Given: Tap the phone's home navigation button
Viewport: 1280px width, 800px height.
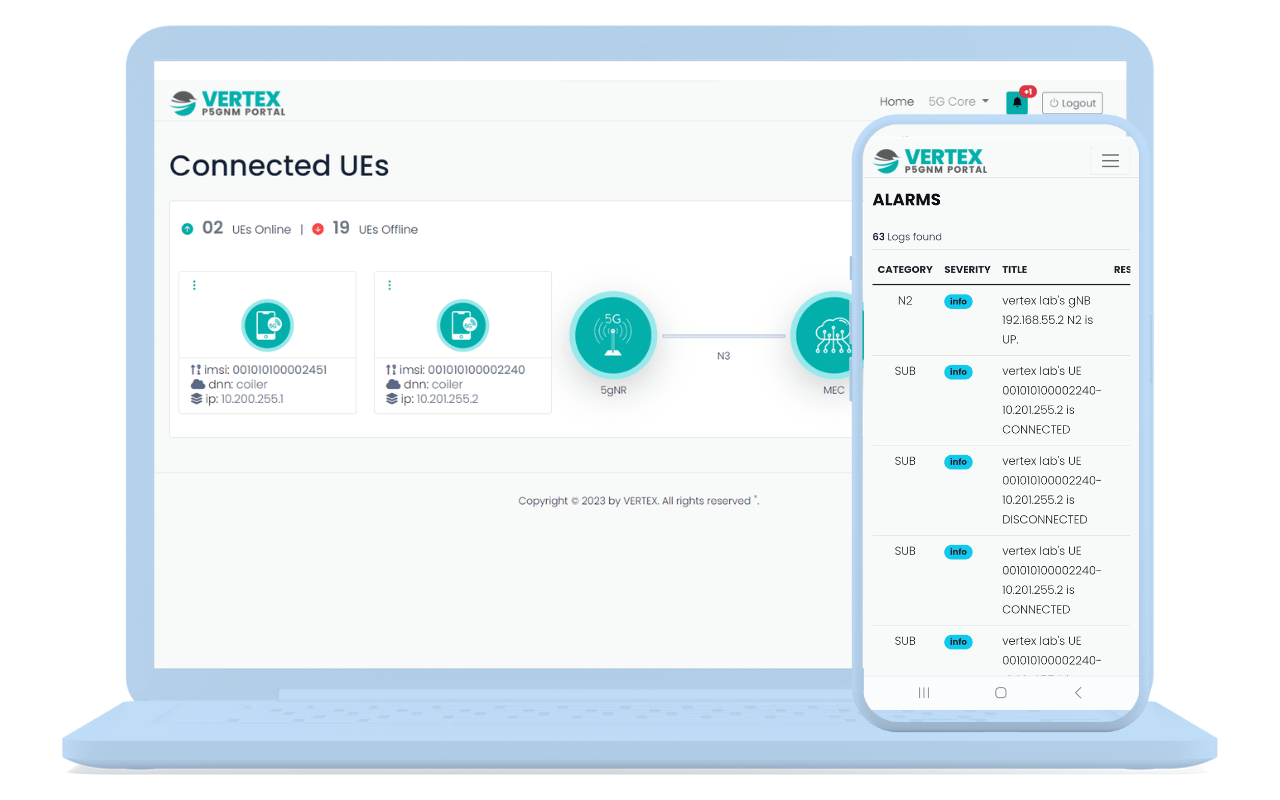Looking at the screenshot, I should [1001, 692].
